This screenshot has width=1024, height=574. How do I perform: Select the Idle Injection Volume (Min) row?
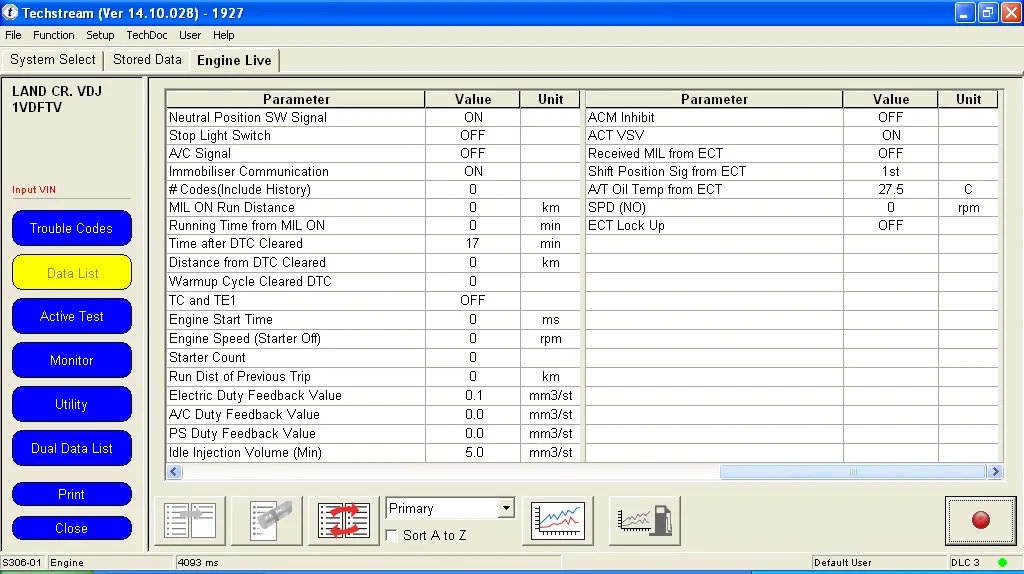pyautogui.click(x=374, y=453)
